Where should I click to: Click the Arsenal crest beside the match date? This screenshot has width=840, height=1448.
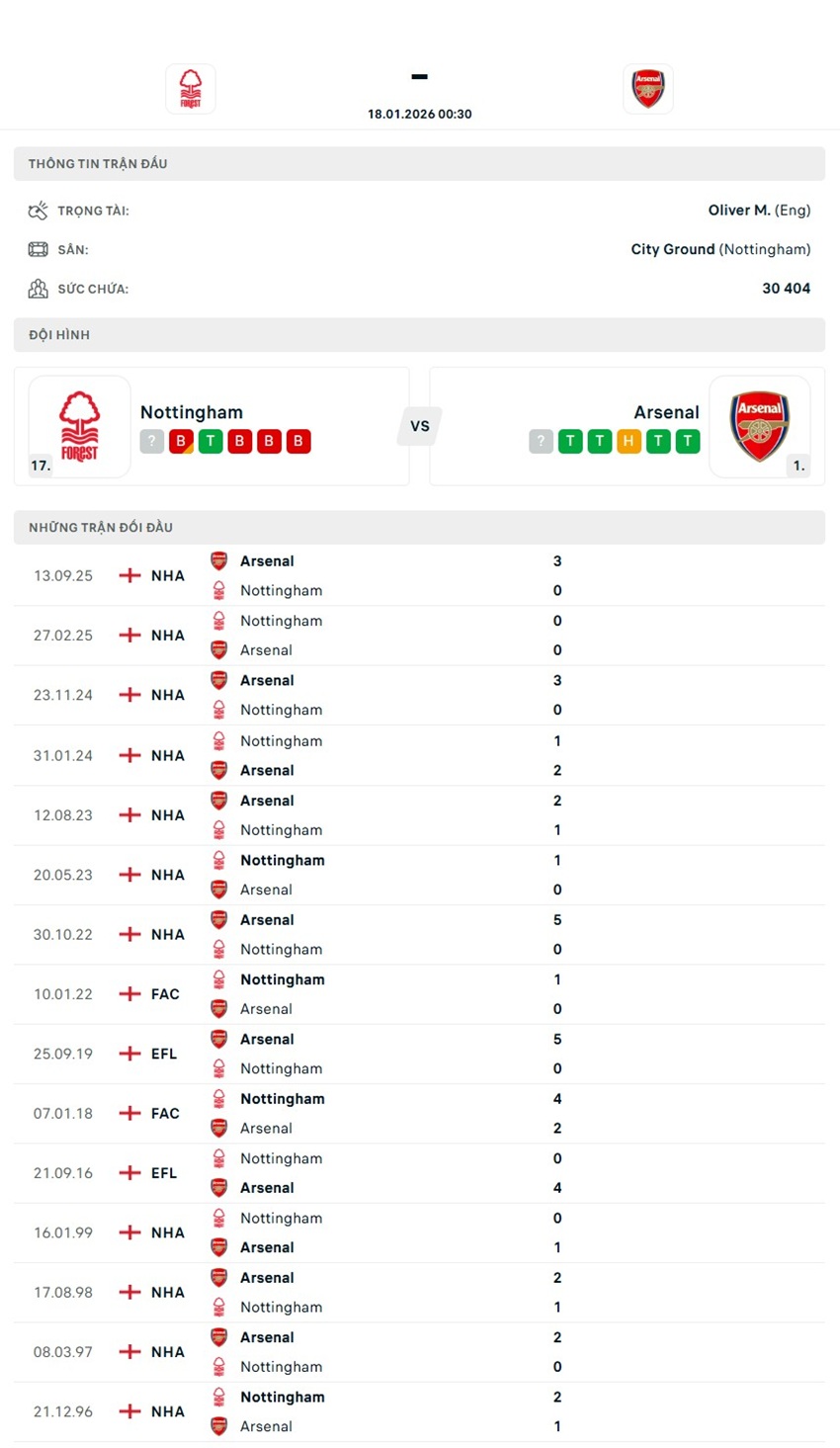tap(648, 88)
